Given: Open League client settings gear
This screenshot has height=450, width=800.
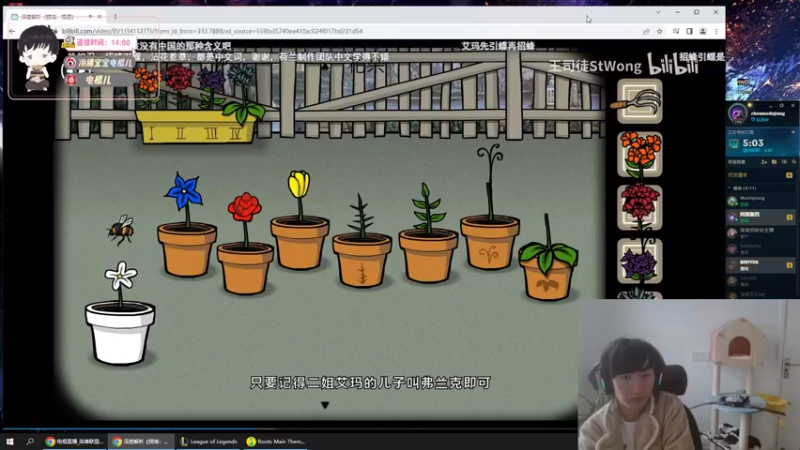Looking at the screenshot, I should coord(781,106).
